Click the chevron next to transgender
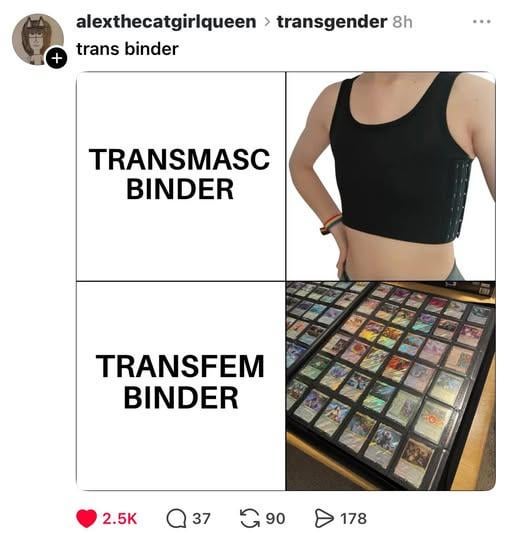This screenshot has height=540, width=510. click(x=267, y=22)
